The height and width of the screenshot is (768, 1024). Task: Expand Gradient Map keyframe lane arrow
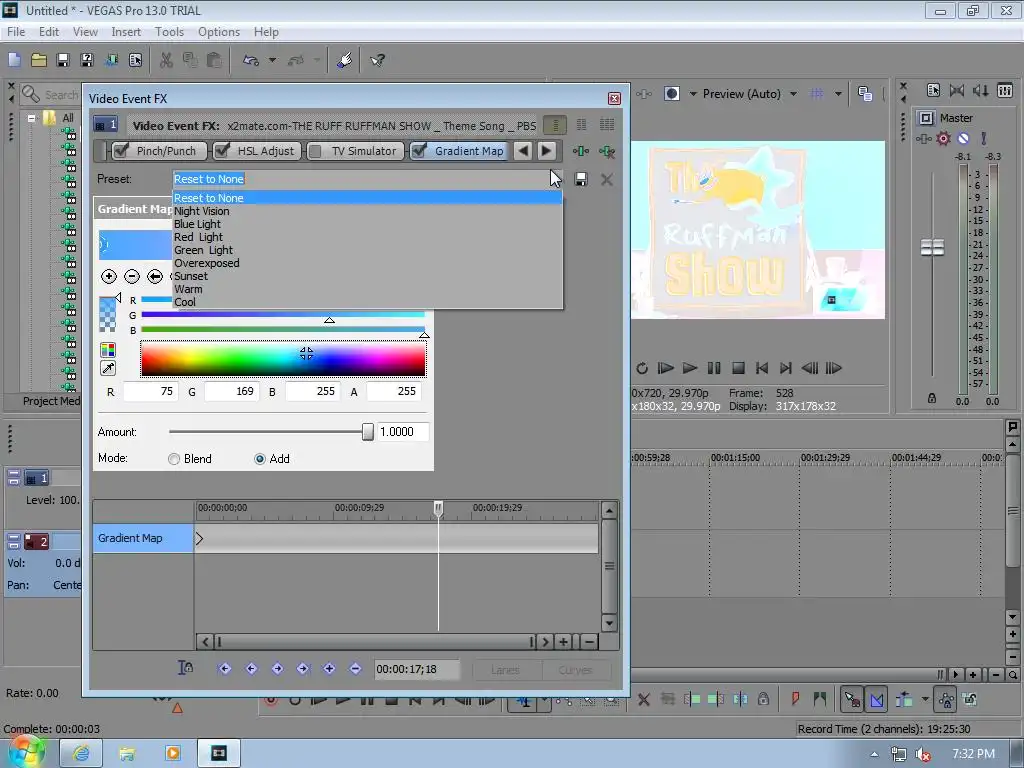tap(199, 538)
